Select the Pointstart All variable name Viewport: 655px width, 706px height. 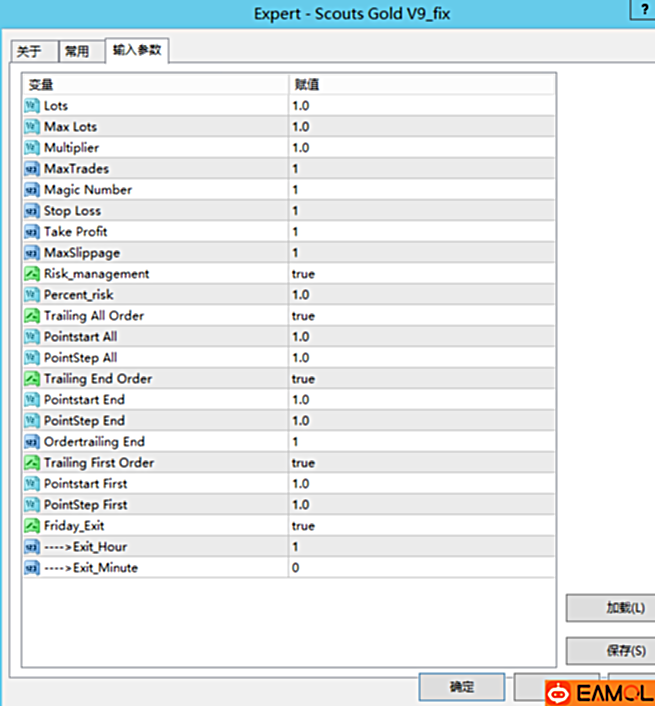point(81,337)
